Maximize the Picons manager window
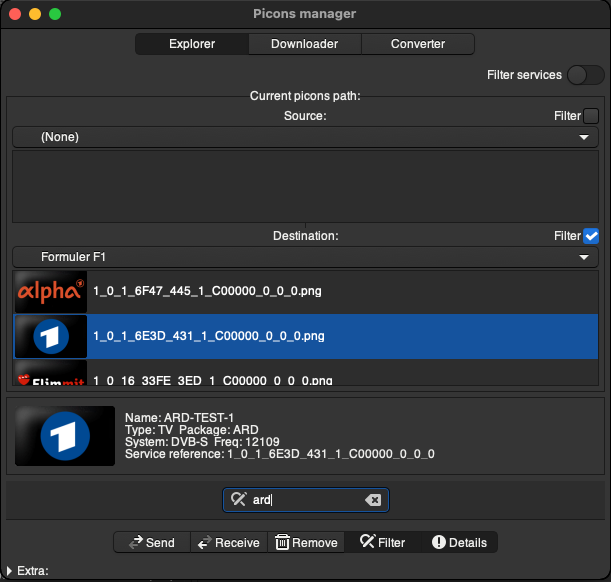Viewport: 611px width, 582px height. point(55,14)
